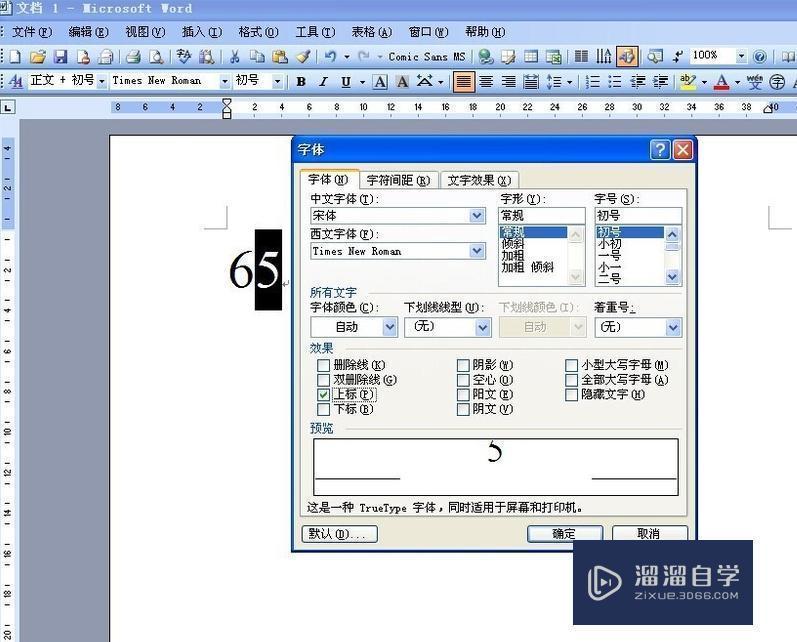The width and height of the screenshot is (797, 642).
Task: Enable the 小型大写字母 checkbox
Action: coord(571,365)
